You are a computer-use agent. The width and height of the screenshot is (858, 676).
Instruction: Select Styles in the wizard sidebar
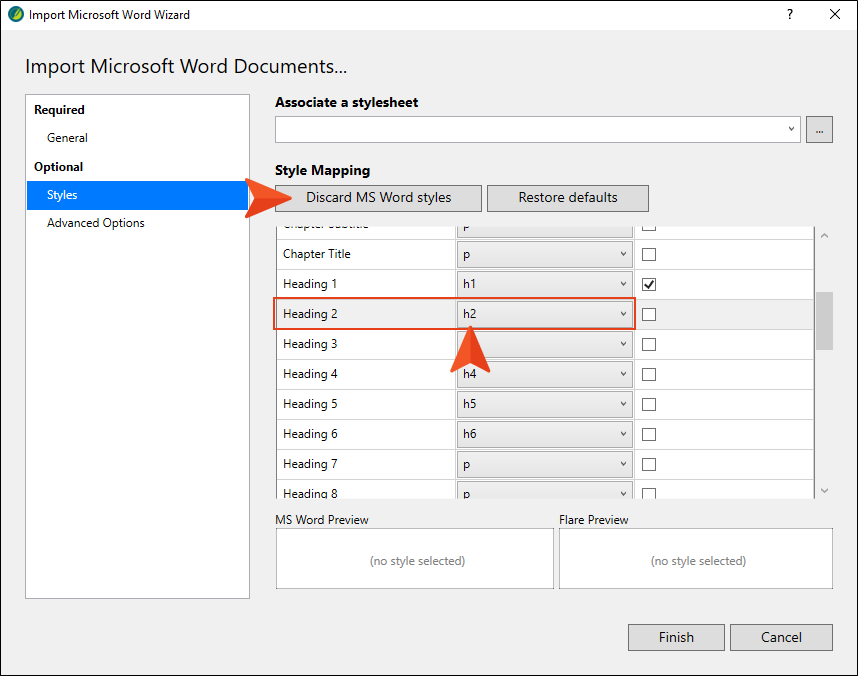click(x=137, y=195)
